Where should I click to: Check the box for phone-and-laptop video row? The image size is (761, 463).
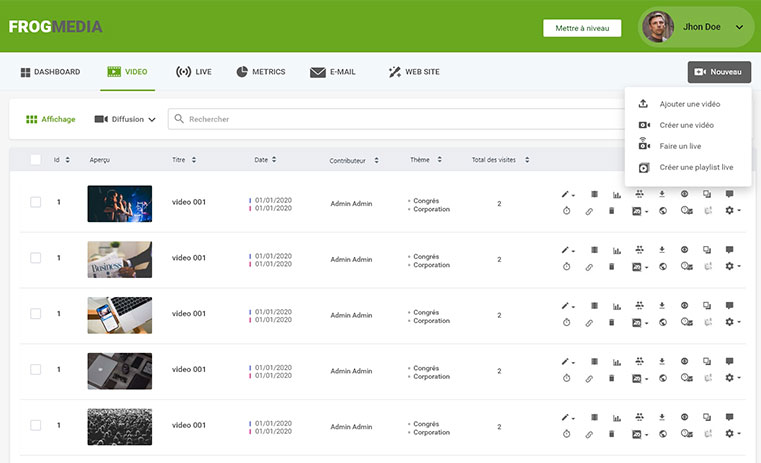pyautogui.click(x=35, y=314)
